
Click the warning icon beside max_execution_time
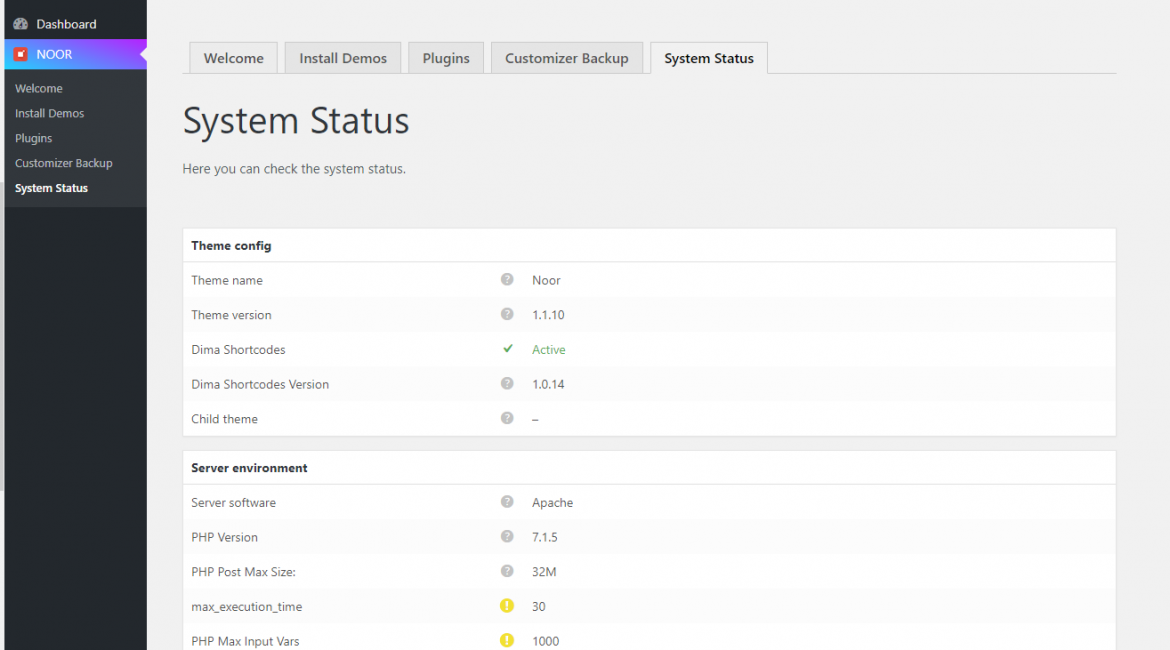pos(507,606)
